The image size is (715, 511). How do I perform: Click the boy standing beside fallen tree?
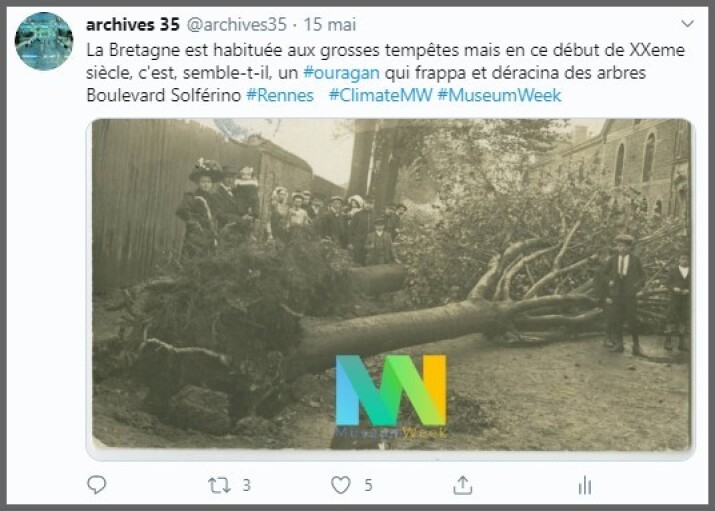click(622, 294)
